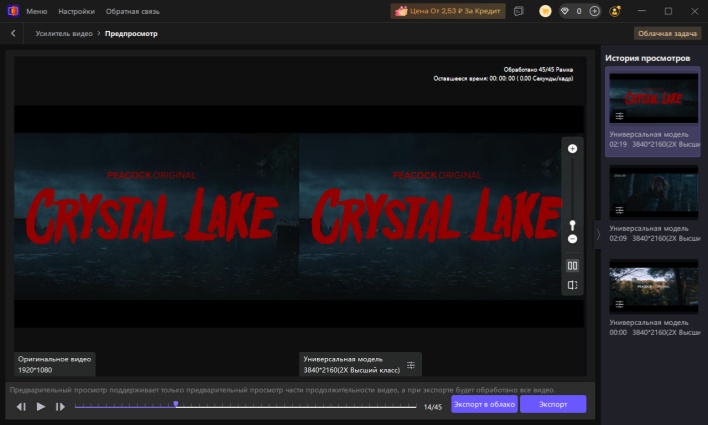Click the Оригинальное видео label
The width and height of the screenshot is (708, 425).
[55, 359]
